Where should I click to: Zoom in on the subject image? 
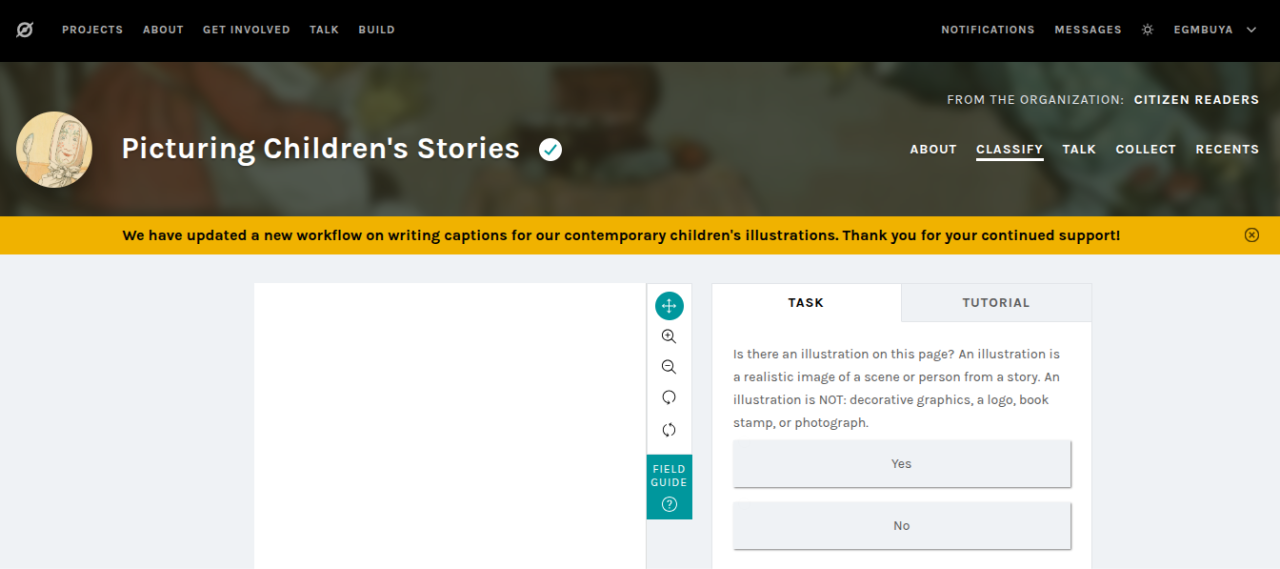pyautogui.click(x=669, y=337)
